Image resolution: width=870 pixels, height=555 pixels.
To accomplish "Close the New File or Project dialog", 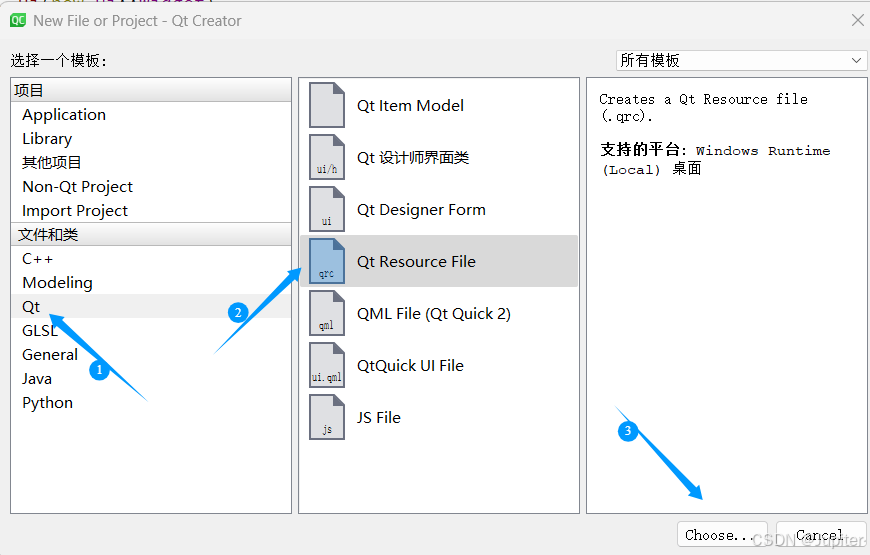I will click(857, 21).
